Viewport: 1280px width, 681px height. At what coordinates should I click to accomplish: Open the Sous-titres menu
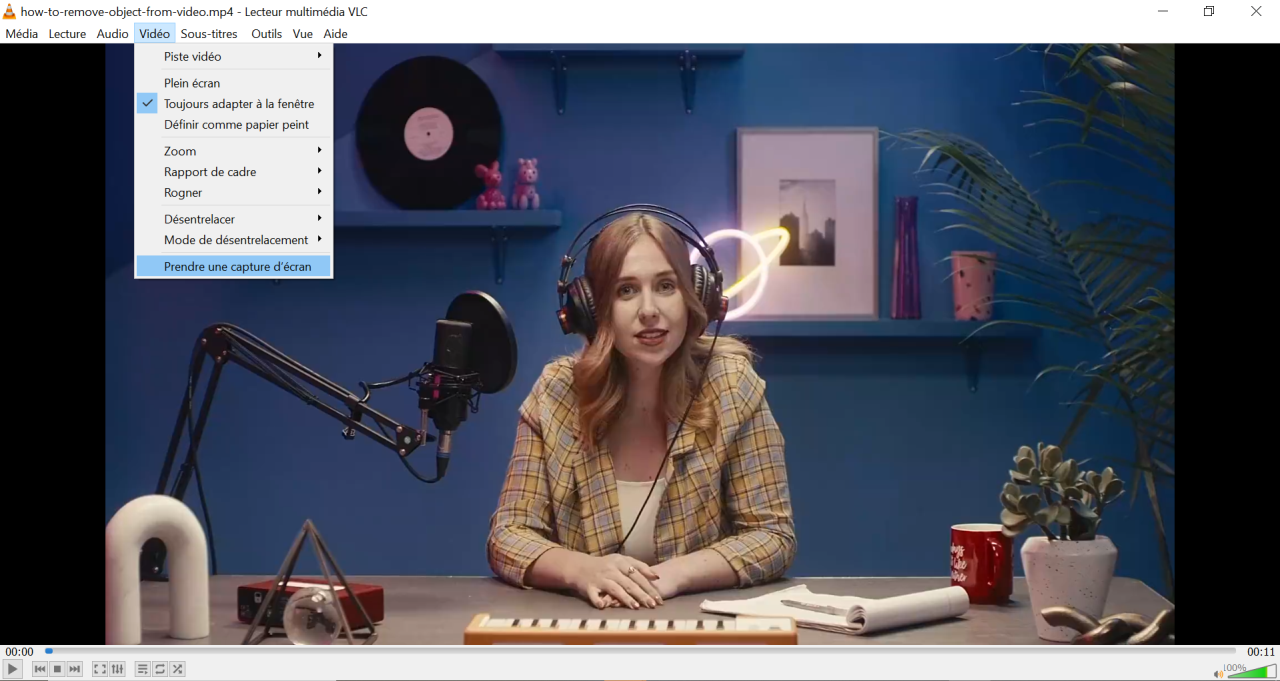point(209,34)
